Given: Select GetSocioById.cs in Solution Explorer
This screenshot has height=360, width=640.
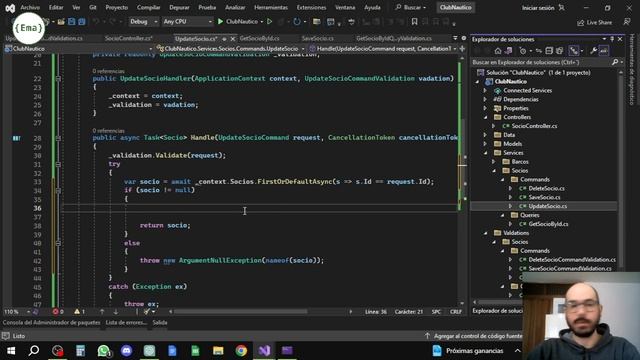Looking at the screenshot, I should pyautogui.click(x=548, y=224).
